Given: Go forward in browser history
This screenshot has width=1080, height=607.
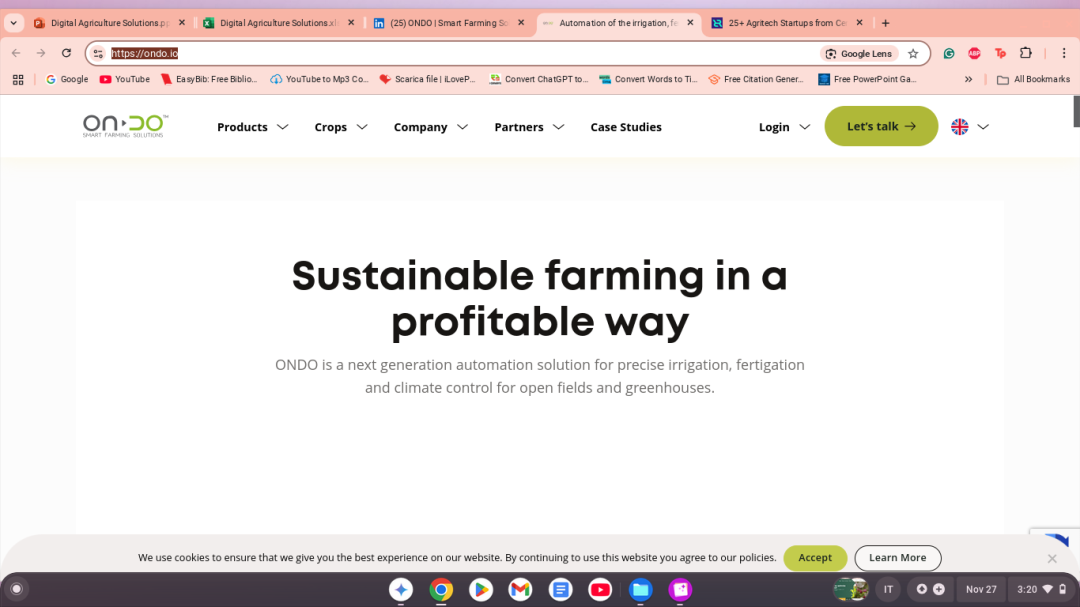Looking at the screenshot, I should pos(41,53).
